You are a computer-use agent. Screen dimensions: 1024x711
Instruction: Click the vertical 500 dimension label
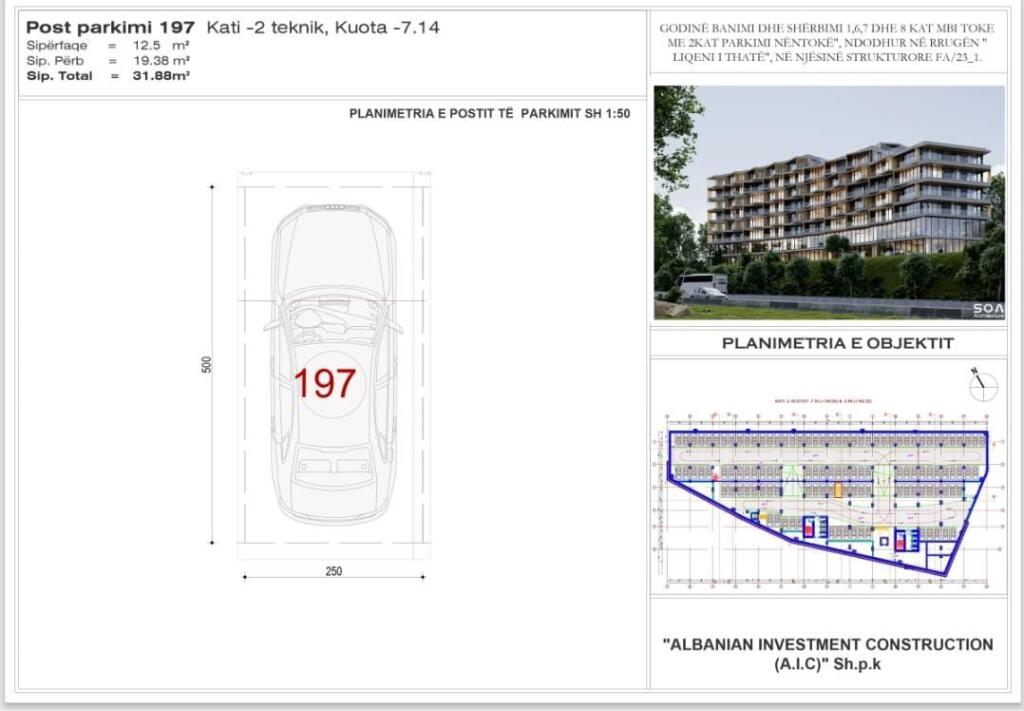coord(207,364)
